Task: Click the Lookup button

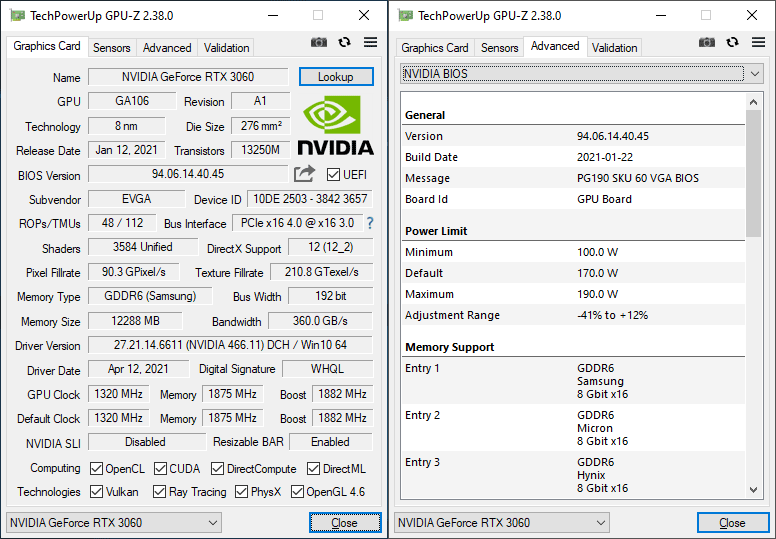Action: coord(336,77)
